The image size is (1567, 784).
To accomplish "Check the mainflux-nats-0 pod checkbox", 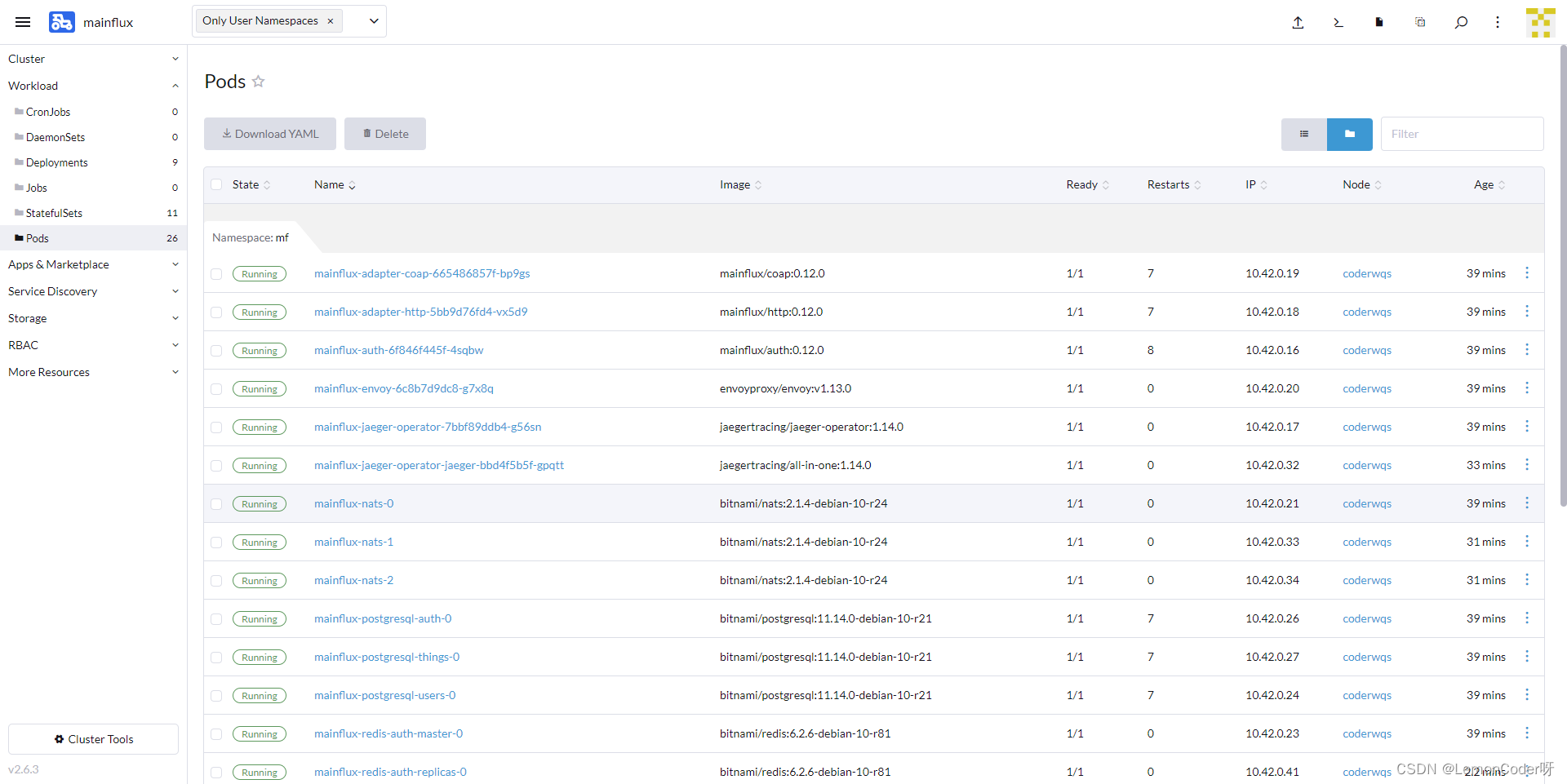I will click(216, 504).
